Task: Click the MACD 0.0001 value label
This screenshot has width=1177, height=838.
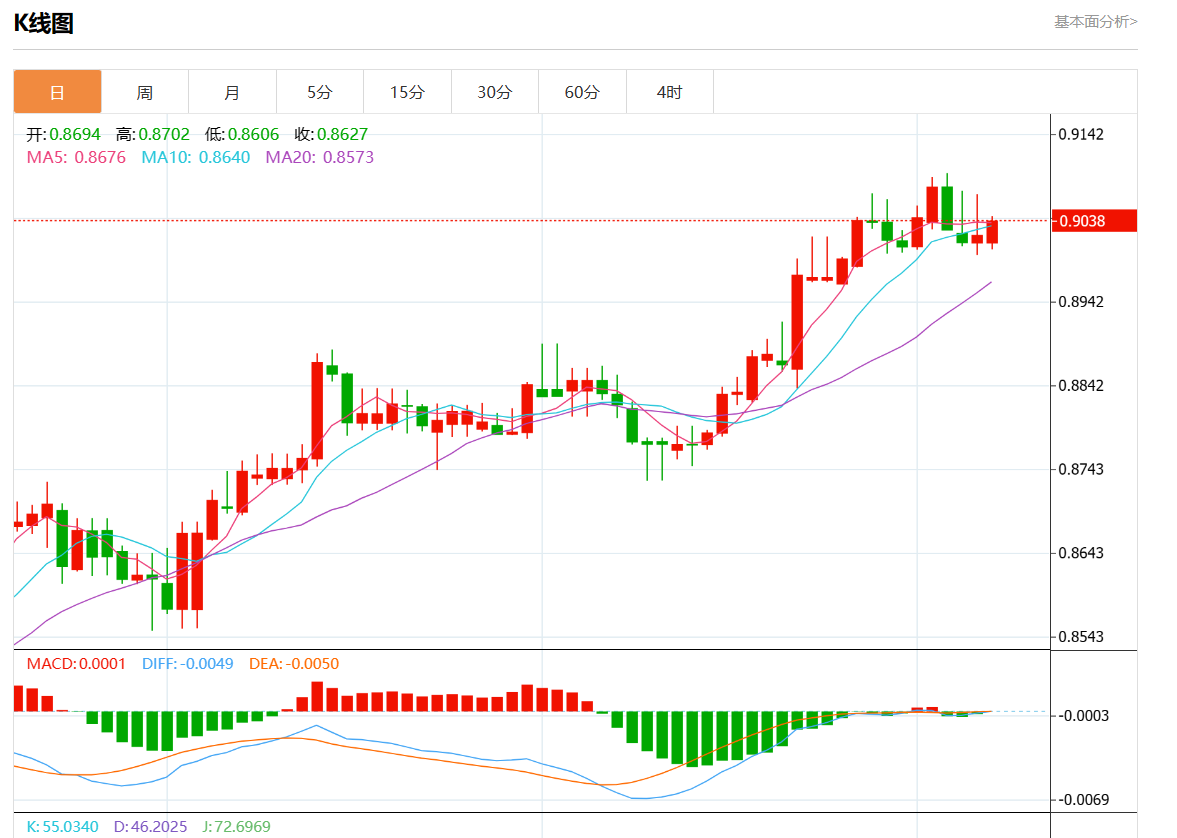Action: click(x=76, y=664)
